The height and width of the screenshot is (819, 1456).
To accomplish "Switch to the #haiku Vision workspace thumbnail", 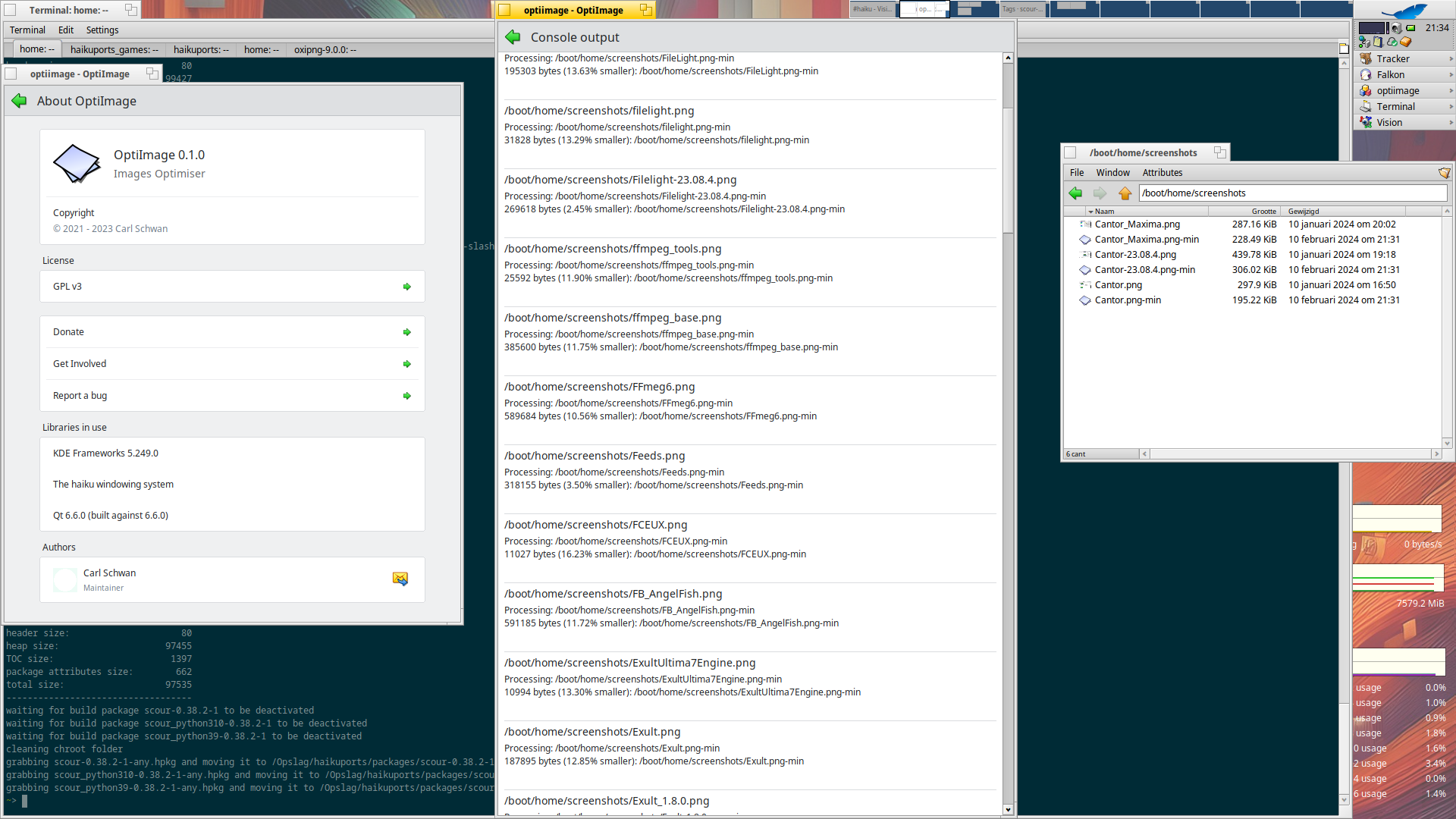I will point(873,9).
